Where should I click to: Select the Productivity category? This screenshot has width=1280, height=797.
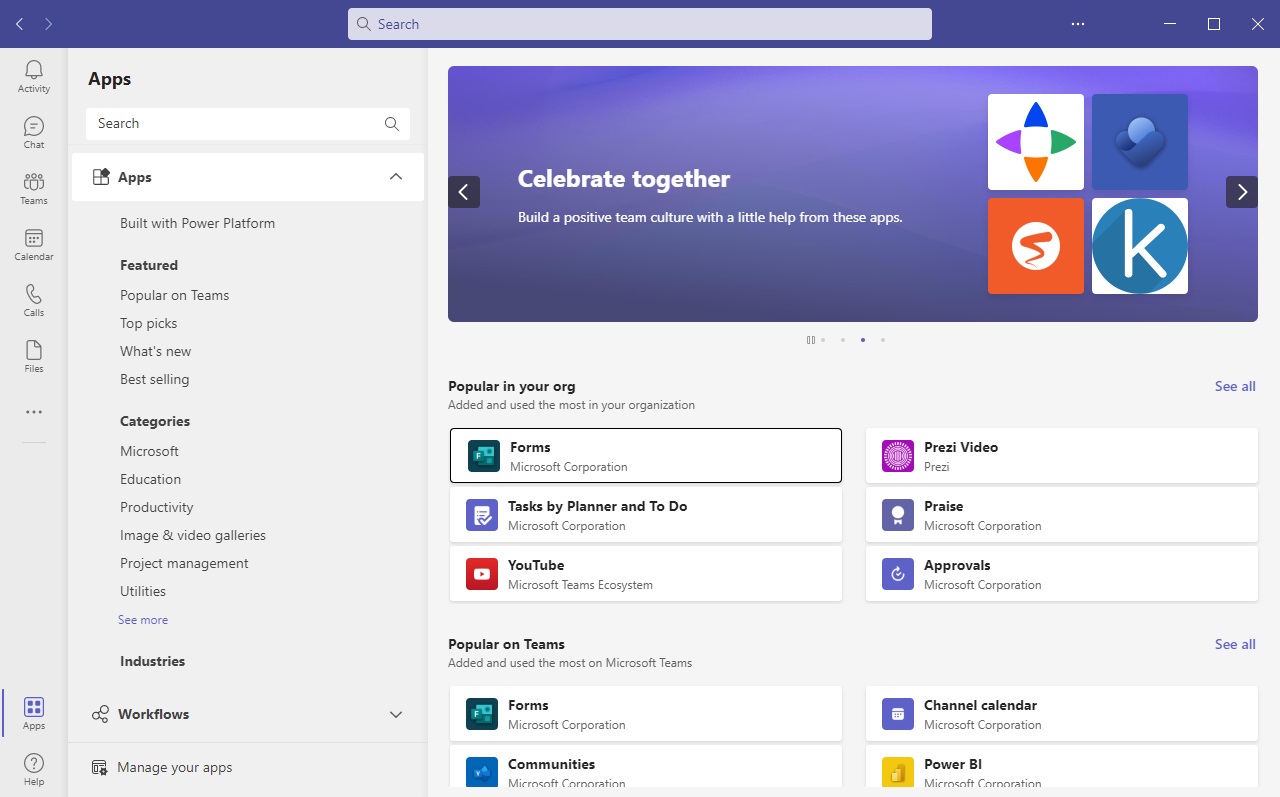pos(157,507)
